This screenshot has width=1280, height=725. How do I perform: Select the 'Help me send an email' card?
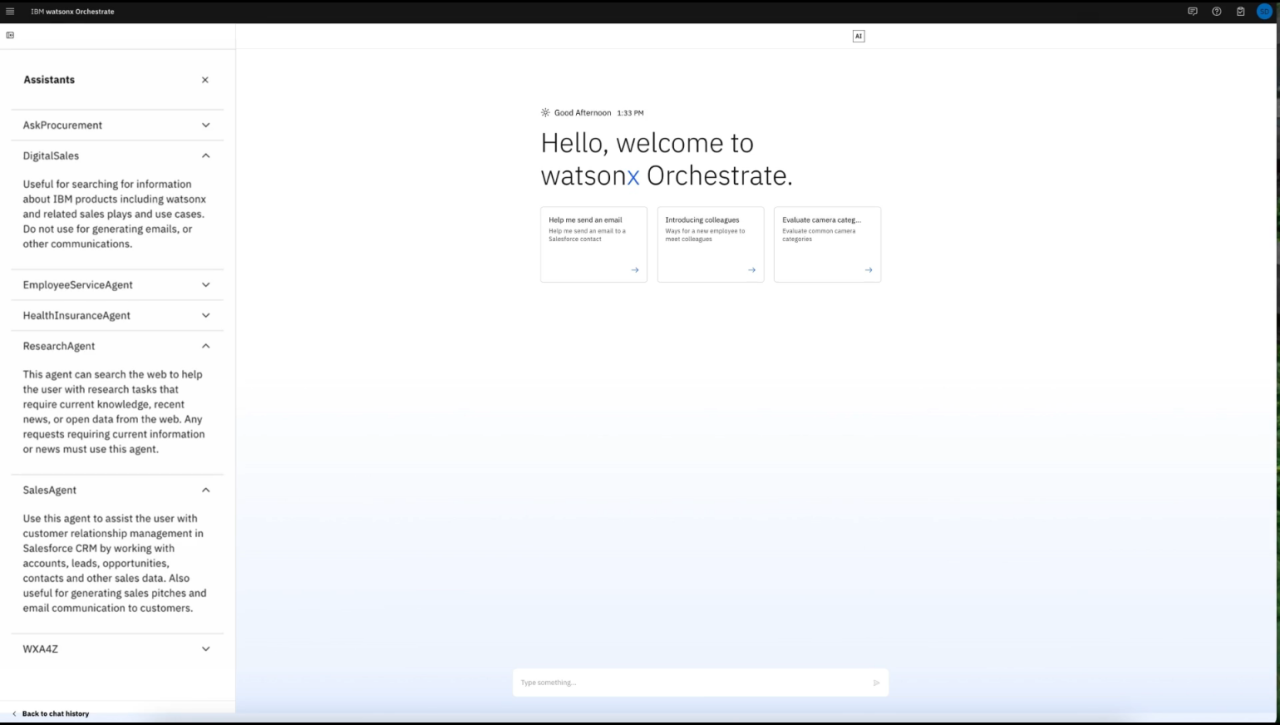click(593, 244)
